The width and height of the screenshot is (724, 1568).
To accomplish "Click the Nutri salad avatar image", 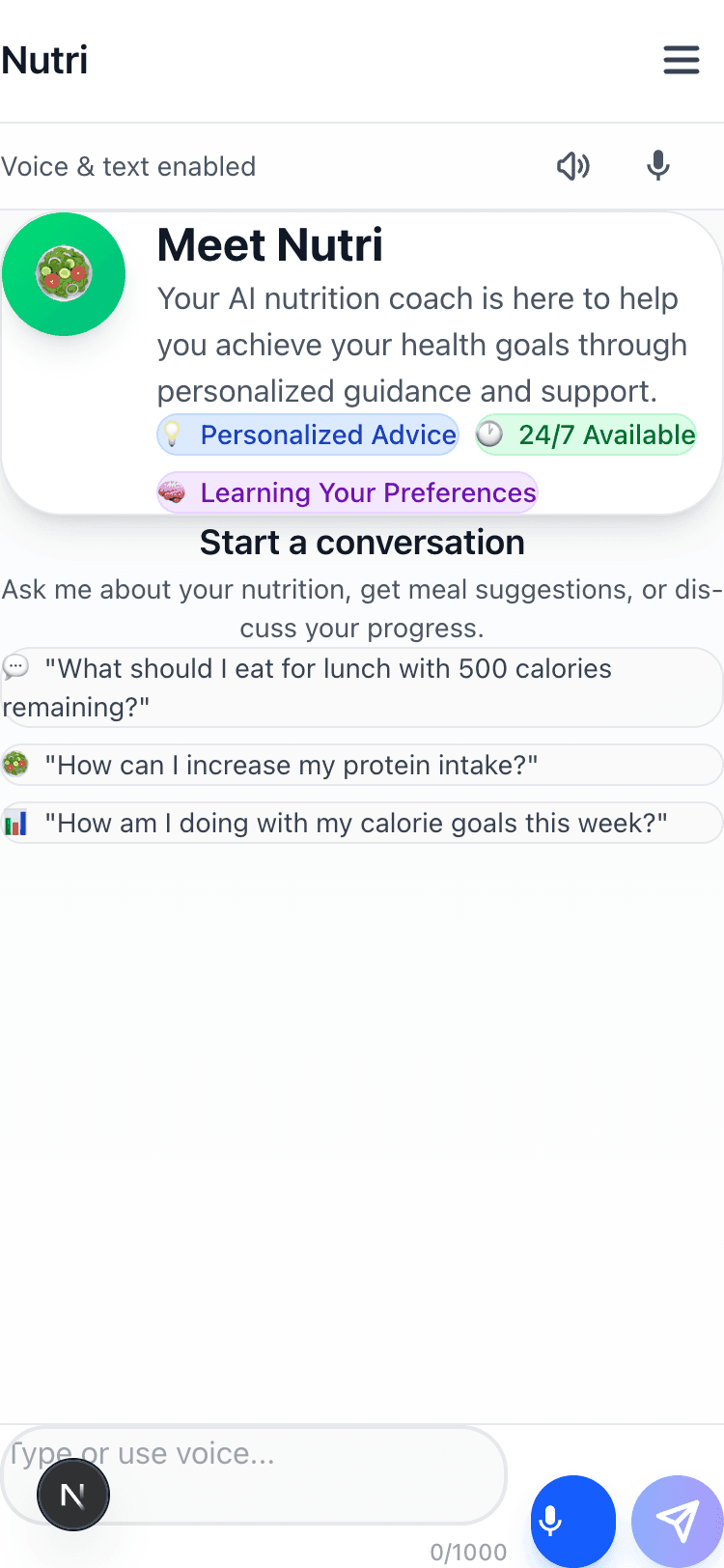I will point(64,274).
